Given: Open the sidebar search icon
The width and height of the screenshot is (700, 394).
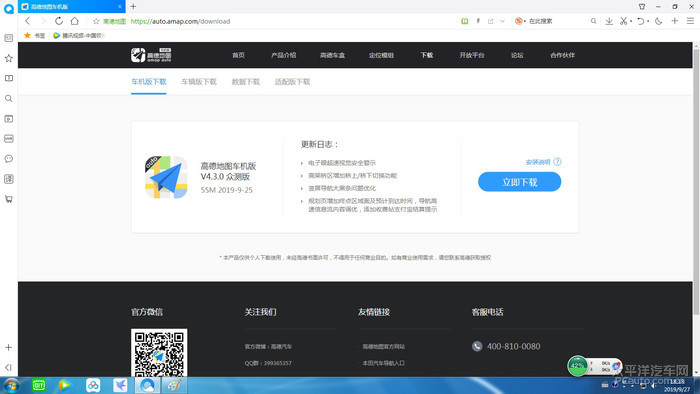Looking at the screenshot, I should [8, 98].
